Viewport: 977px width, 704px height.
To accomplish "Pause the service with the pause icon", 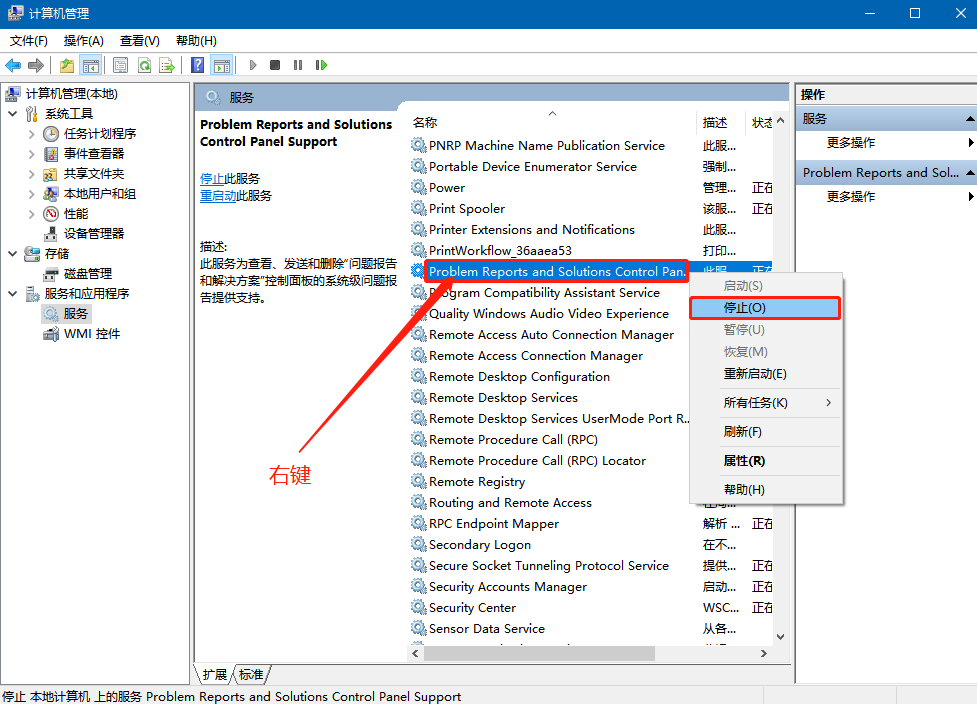I will pos(297,64).
